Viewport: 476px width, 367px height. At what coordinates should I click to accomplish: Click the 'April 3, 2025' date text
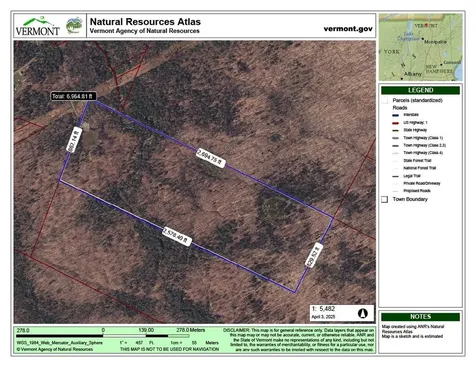point(323,317)
